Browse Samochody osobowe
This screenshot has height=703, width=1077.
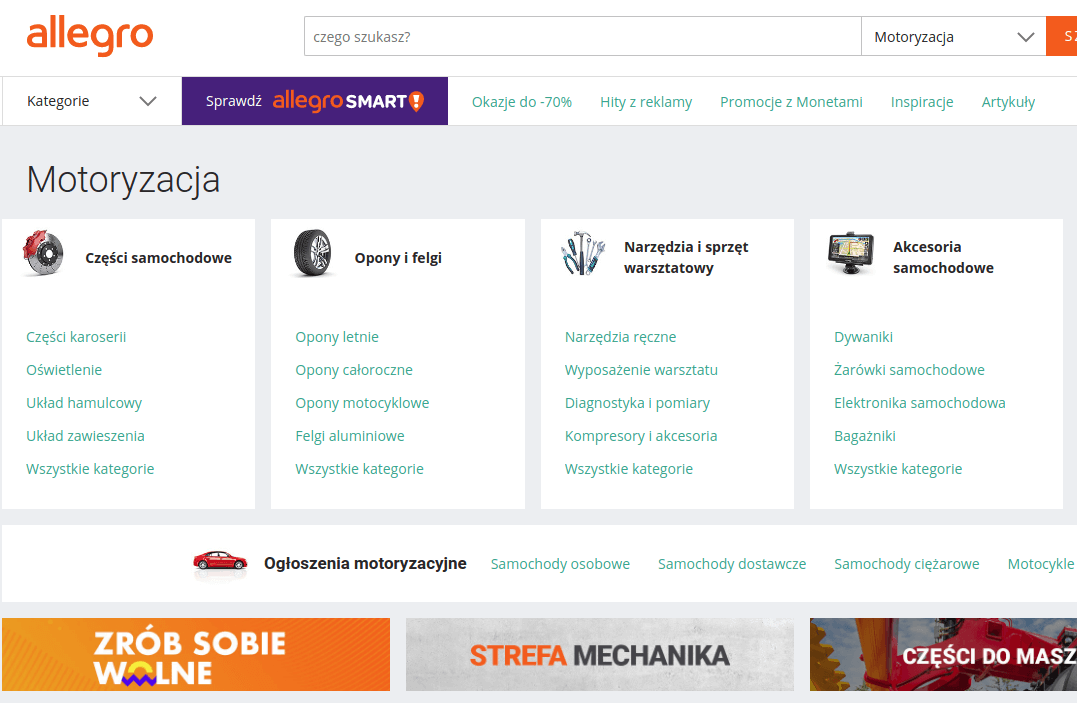pyautogui.click(x=560, y=563)
